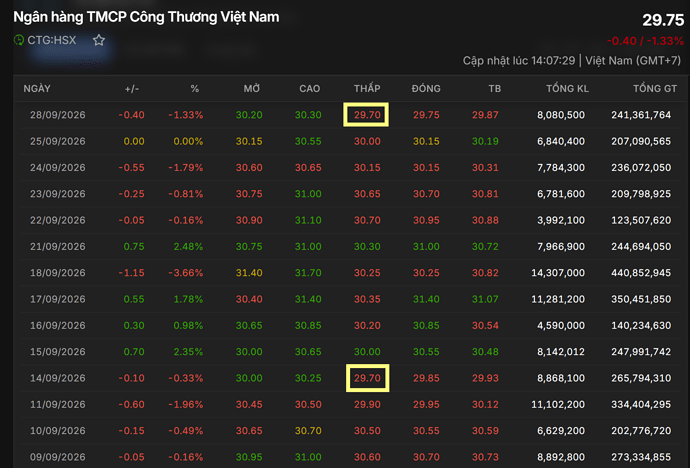This screenshot has width=690, height=468.
Task: Select the date cell 21/09/2026
Action: tap(58, 247)
